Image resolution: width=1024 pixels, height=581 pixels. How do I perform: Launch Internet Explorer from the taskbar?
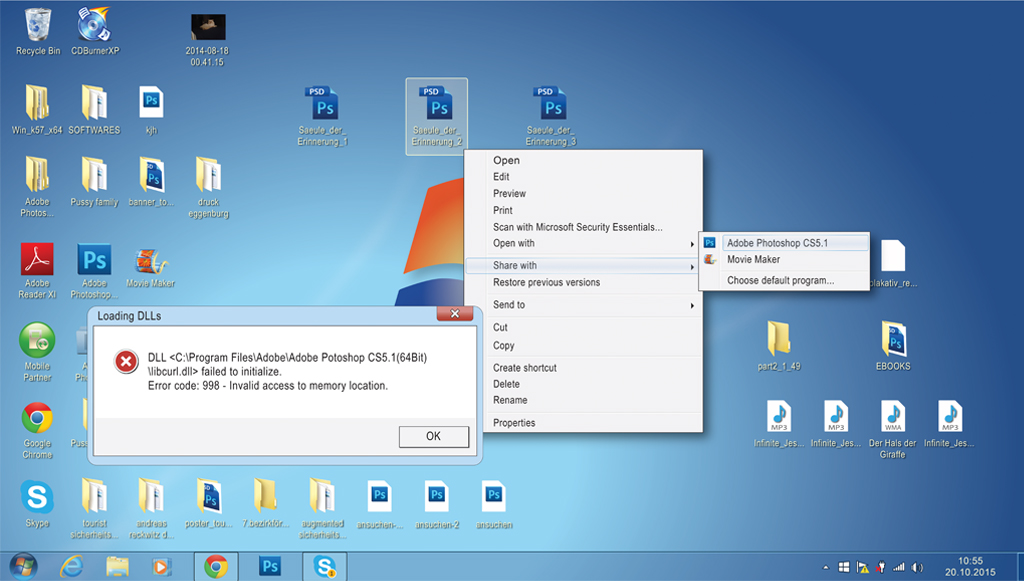coord(71,566)
